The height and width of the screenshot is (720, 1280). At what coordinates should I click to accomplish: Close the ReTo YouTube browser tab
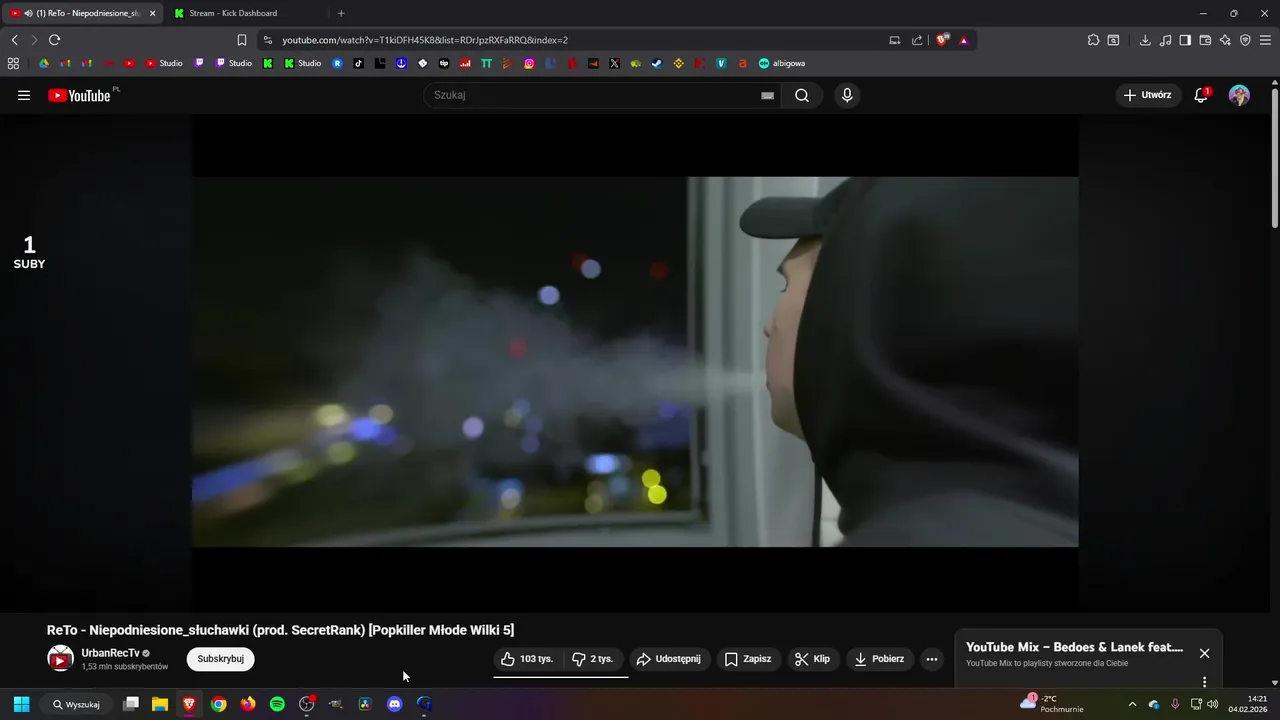pos(153,13)
